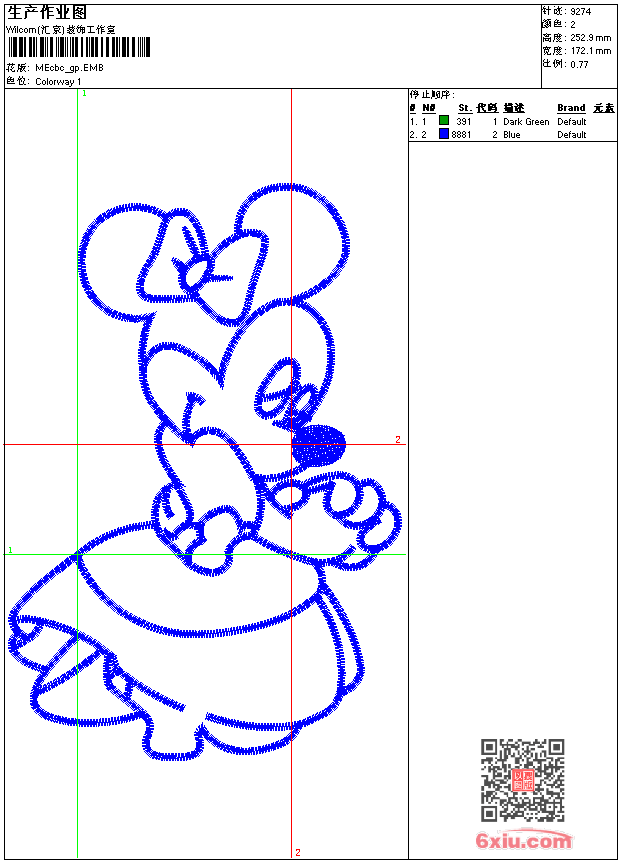Image resolution: width=620 pixels, height=860 pixels.
Task: Click the stitch count '8881' cell
Action: pos(461,134)
